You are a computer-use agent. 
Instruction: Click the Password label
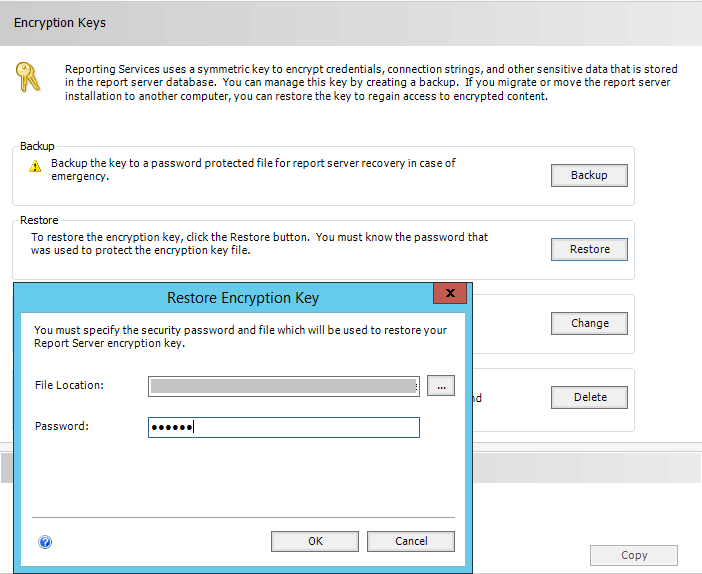pos(62,426)
